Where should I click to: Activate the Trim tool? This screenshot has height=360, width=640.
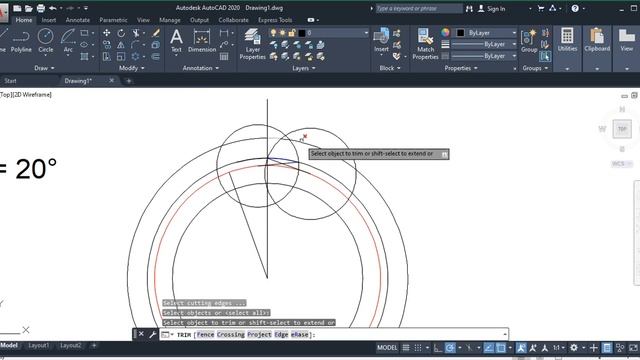pos(136,33)
